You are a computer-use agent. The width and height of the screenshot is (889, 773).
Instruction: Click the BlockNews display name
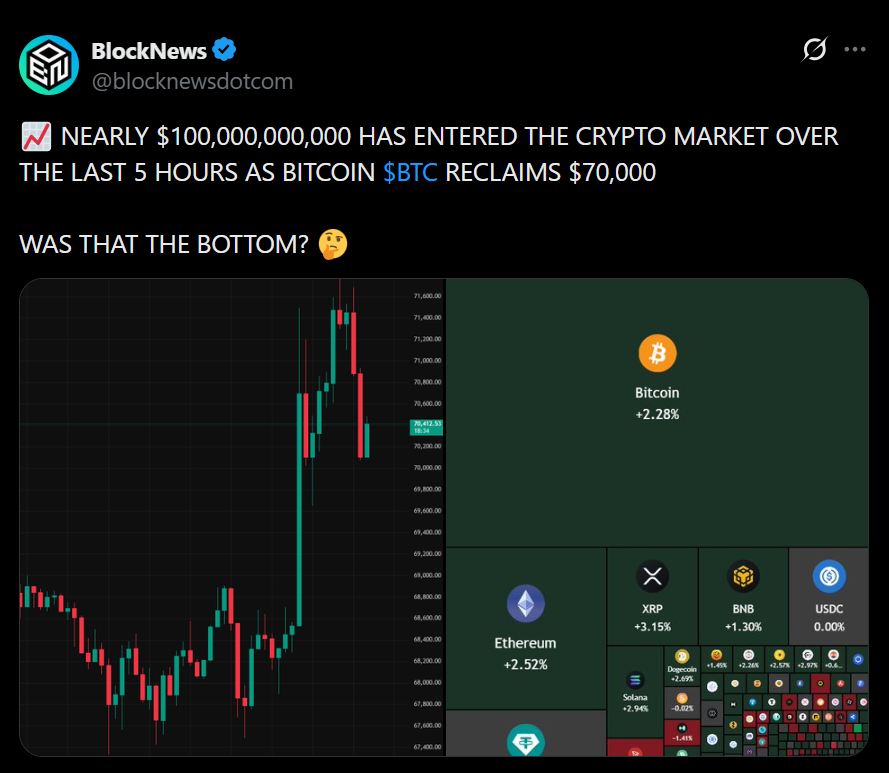click(x=149, y=50)
